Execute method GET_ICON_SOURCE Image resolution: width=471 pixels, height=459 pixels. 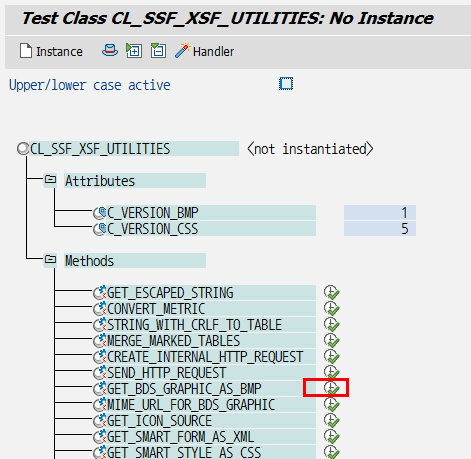[331, 420]
